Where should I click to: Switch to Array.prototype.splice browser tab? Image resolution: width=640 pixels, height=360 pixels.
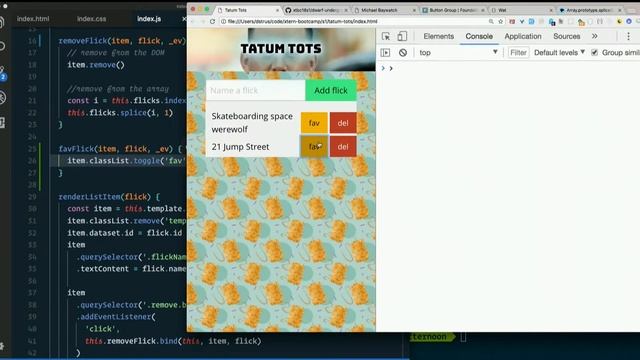coord(590,10)
